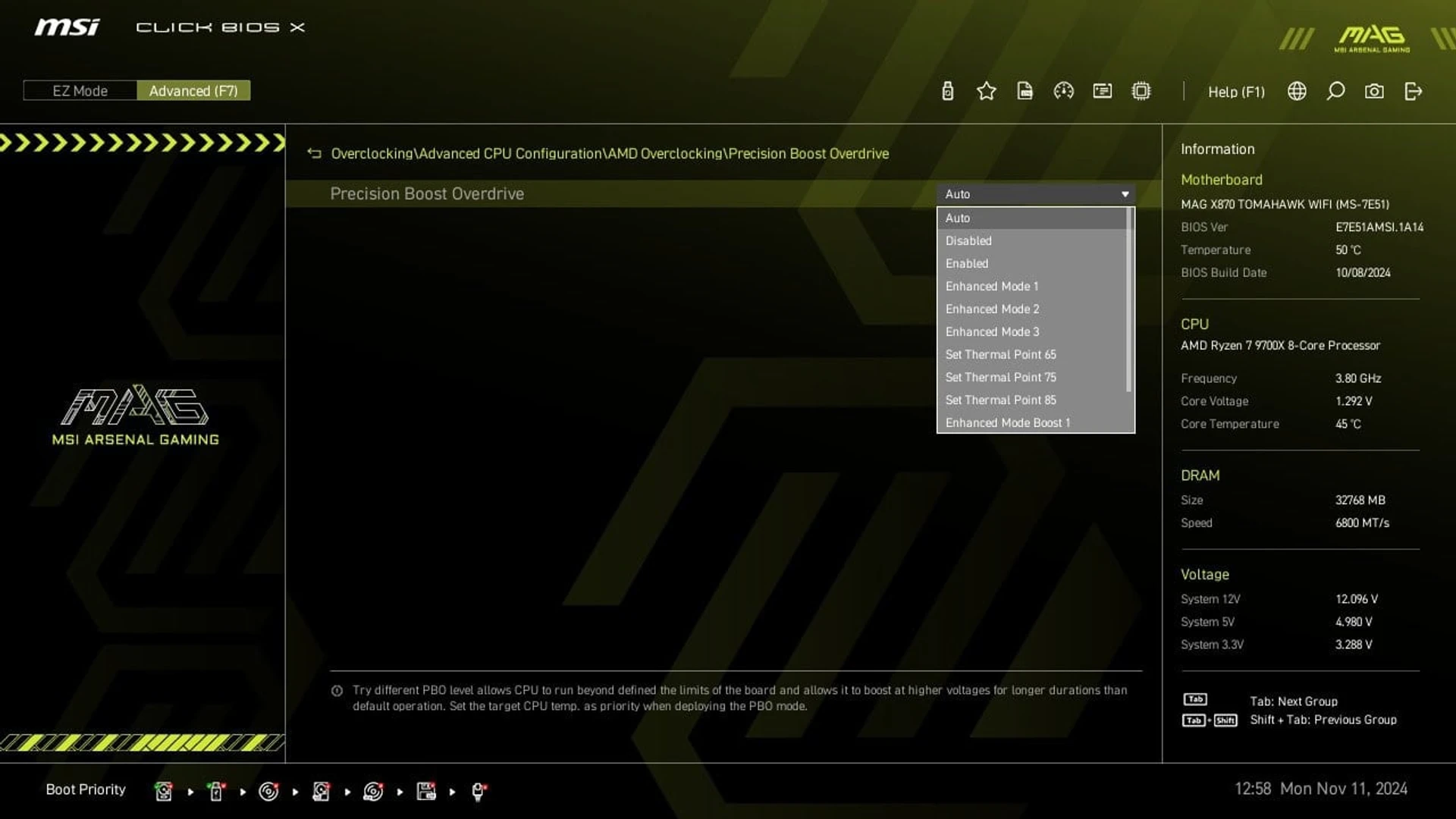The width and height of the screenshot is (1456, 819).
Task: Click the 3.80 GHz frequency value
Action: [1358, 378]
